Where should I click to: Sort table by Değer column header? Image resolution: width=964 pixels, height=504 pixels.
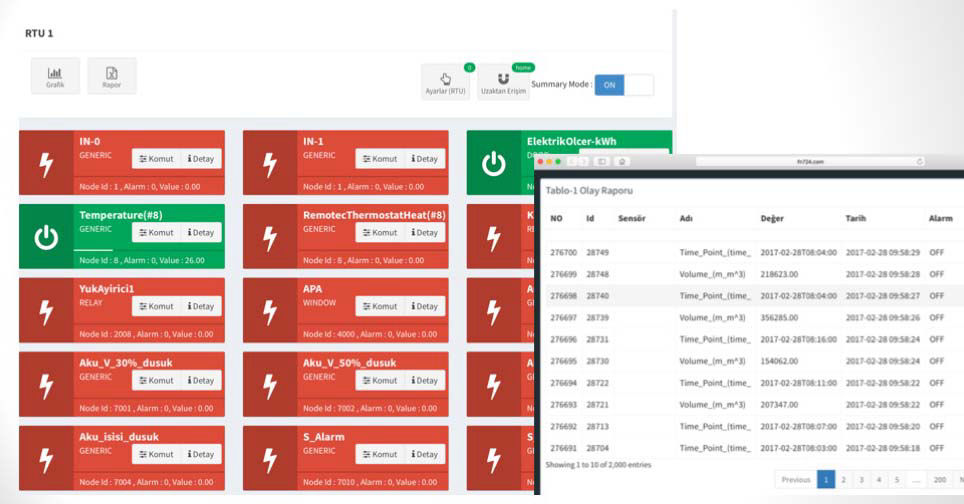[772, 218]
